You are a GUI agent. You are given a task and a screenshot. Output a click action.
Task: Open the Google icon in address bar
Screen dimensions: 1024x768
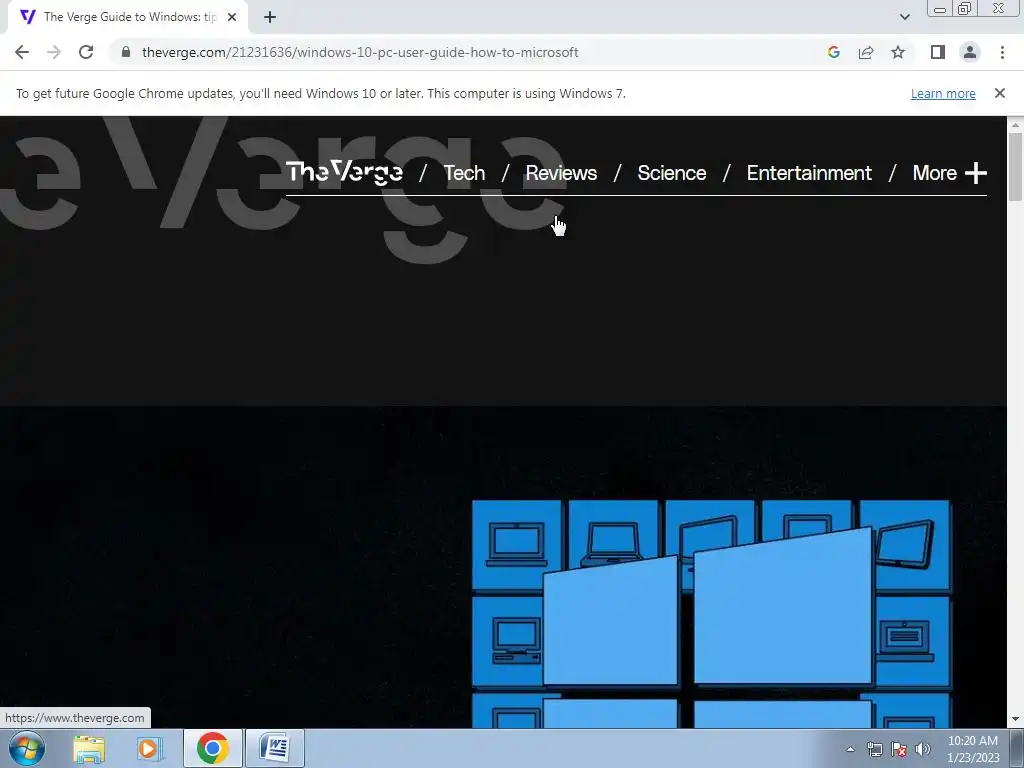point(834,52)
